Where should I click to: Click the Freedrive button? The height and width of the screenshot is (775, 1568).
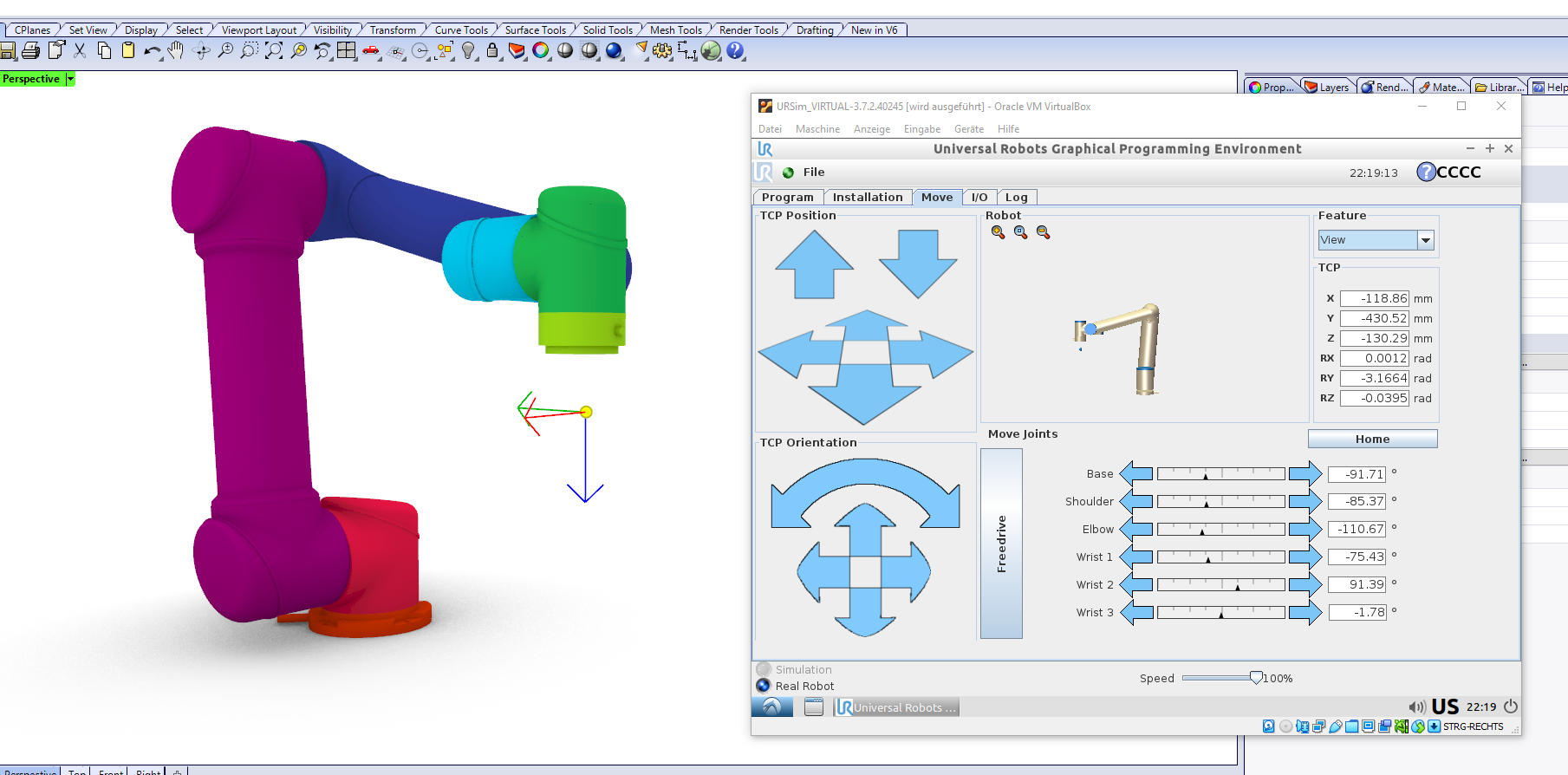[1001, 544]
